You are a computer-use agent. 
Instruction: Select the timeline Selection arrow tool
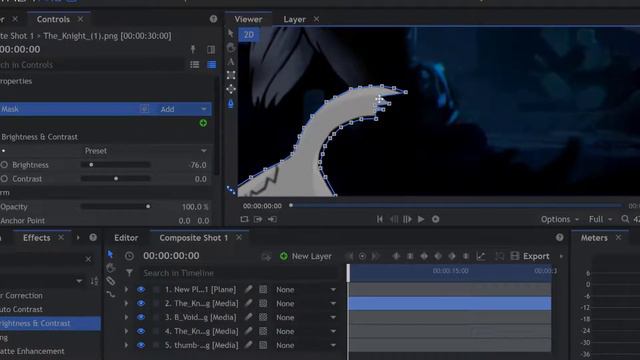coord(110,255)
